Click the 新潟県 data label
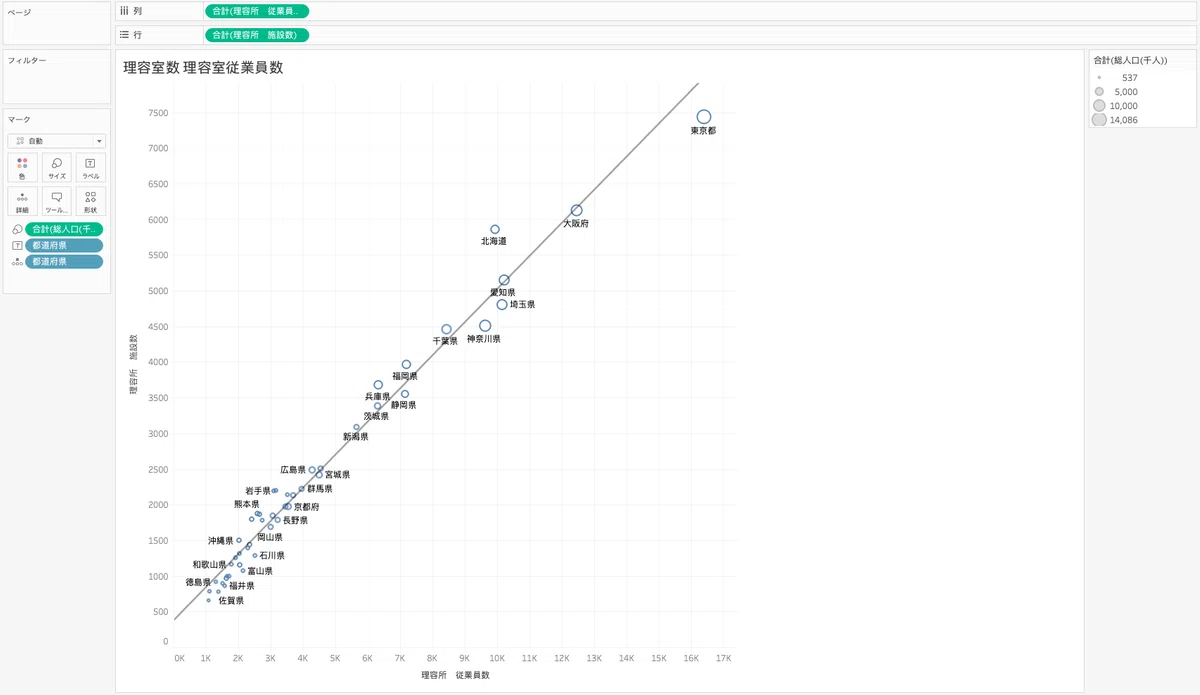1200x695 pixels. (x=355, y=437)
